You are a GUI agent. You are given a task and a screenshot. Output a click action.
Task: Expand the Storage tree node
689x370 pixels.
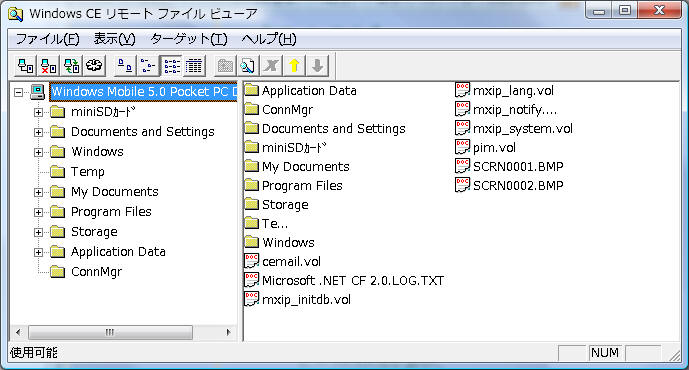tap(39, 232)
